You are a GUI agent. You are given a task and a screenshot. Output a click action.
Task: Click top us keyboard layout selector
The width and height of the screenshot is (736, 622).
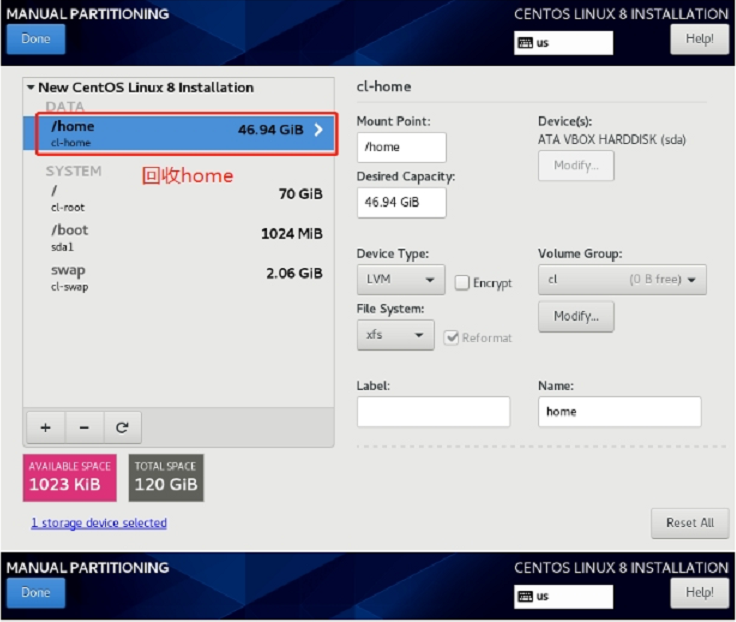pos(563,43)
